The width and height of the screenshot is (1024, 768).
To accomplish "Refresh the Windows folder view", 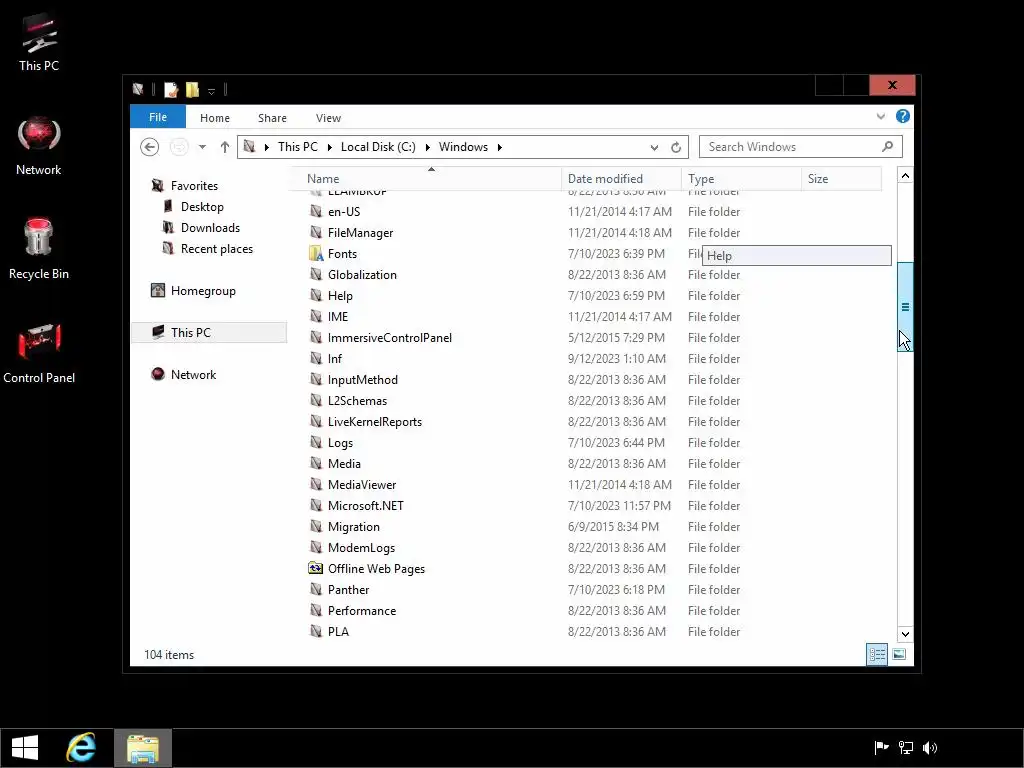I will coord(676,148).
